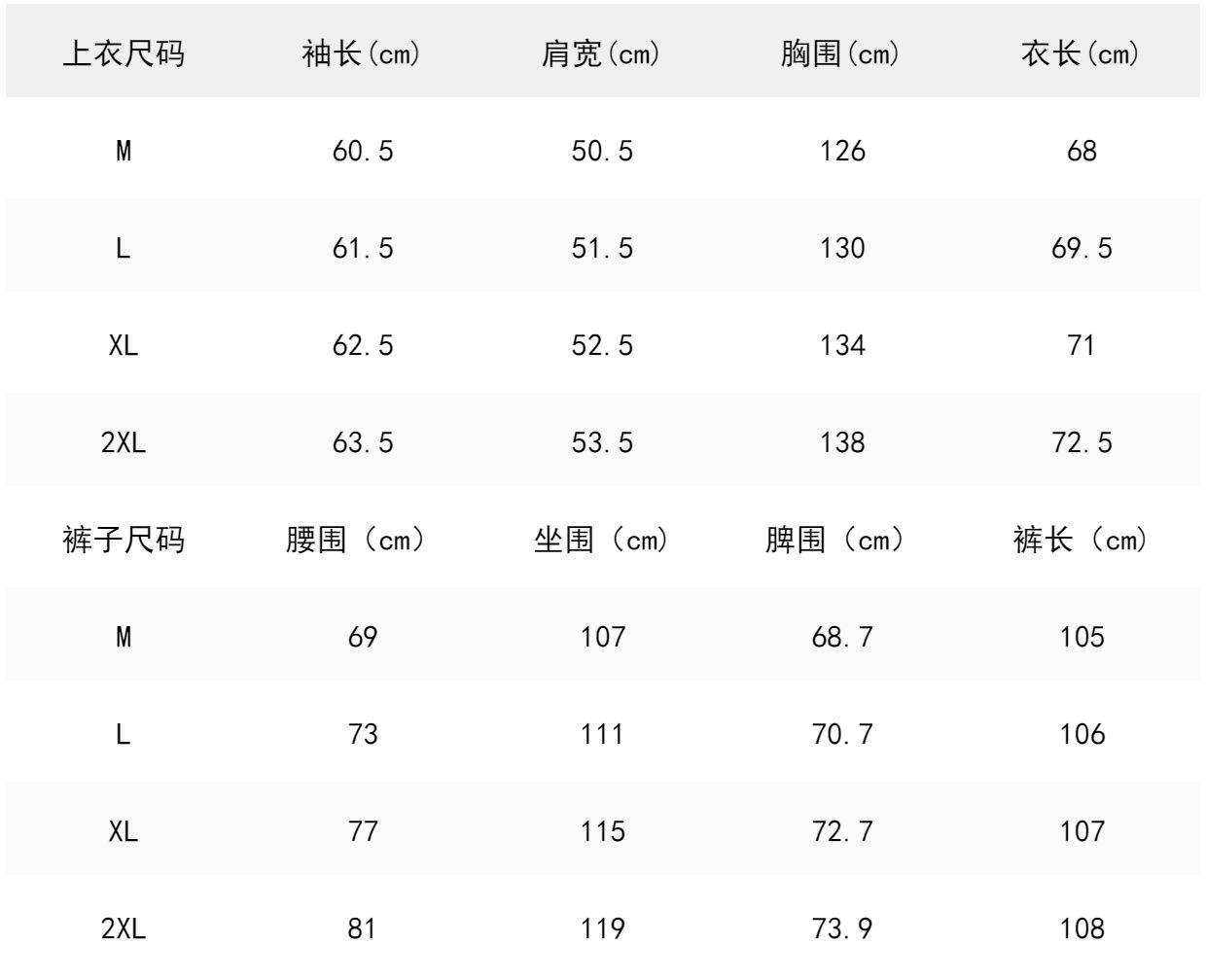Select the shoulder width value 52.5
1206x980 pixels.
602,345
